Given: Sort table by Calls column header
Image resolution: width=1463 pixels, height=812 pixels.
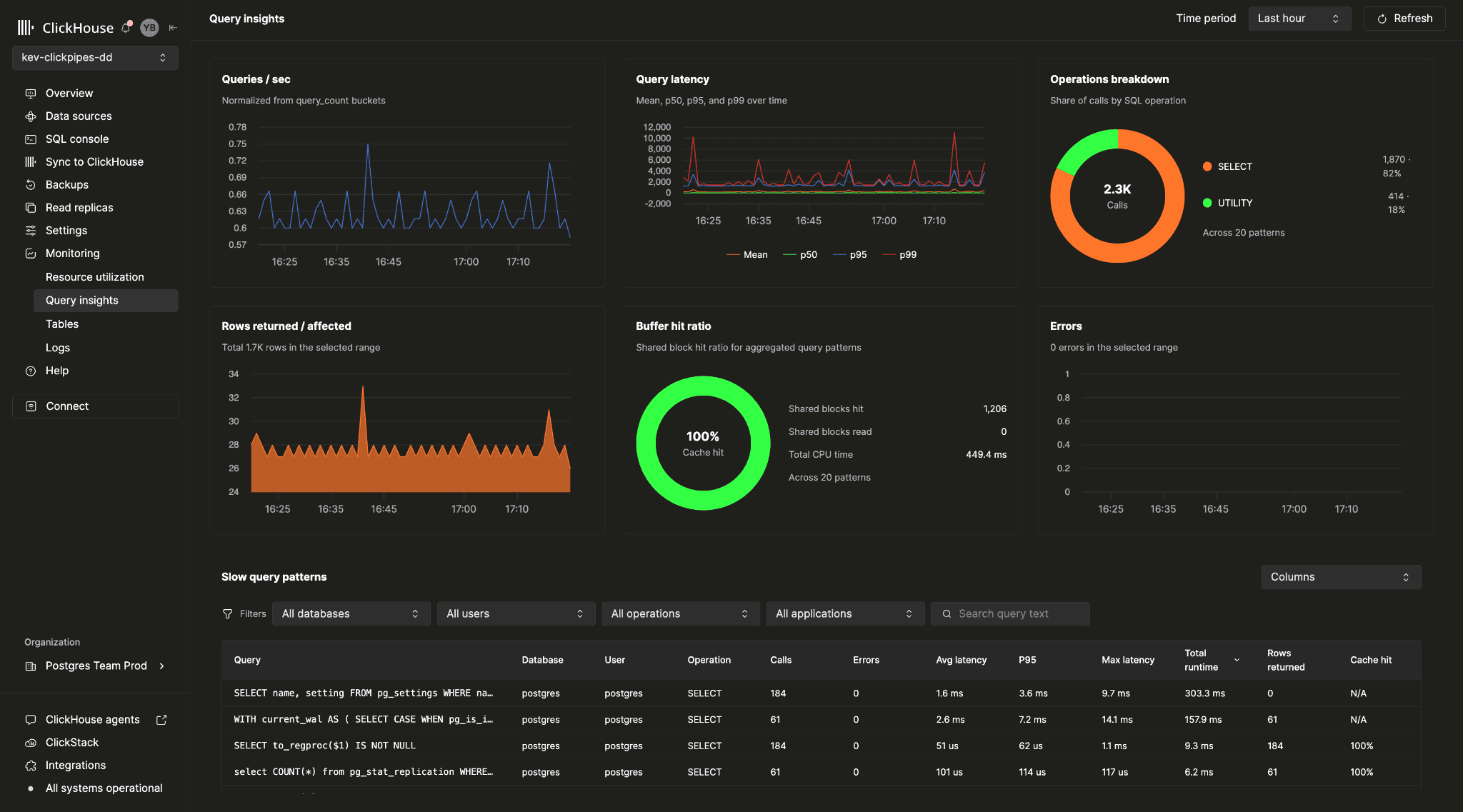Looking at the screenshot, I should click(781, 660).
